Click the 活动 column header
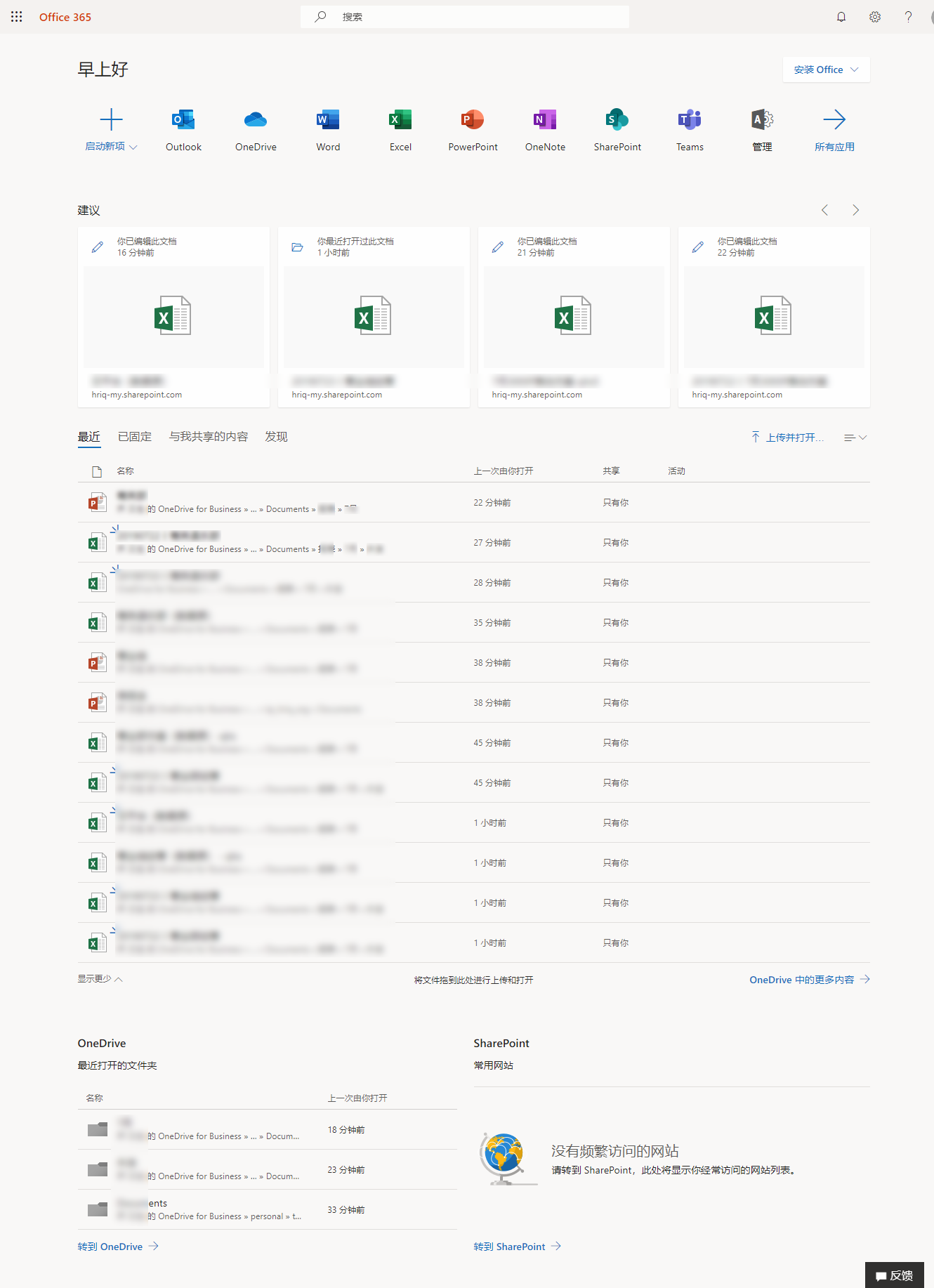The width and height of the screenshot is (934, 1288). (676, 471)
